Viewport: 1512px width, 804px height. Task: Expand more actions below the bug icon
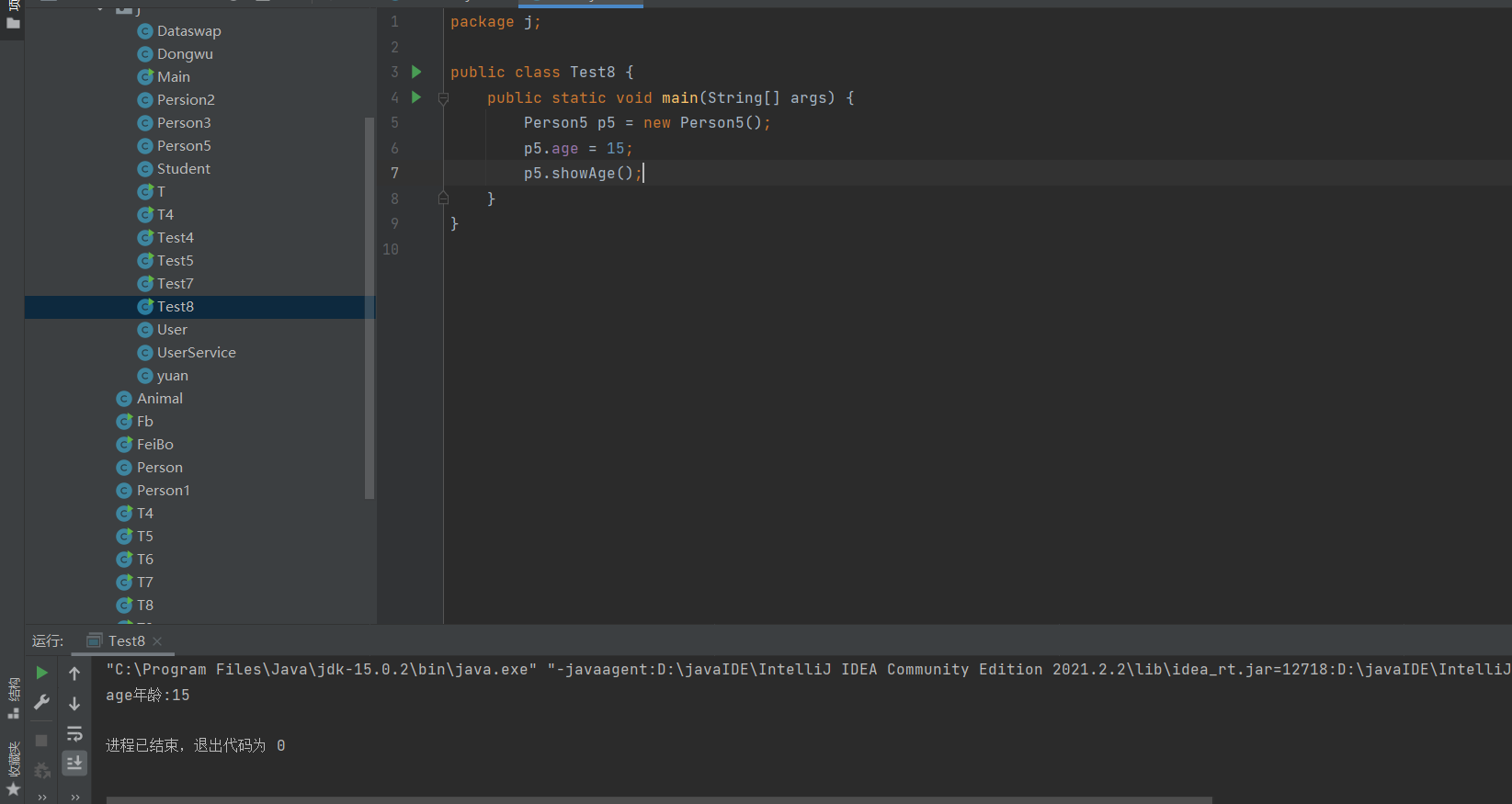[x=42, y=797]
